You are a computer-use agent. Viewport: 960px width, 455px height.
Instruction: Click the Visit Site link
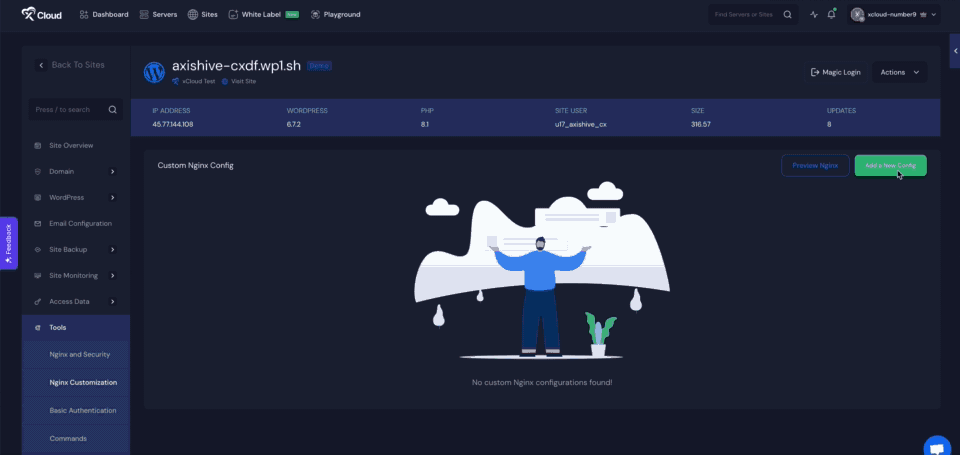pos(239,81)
